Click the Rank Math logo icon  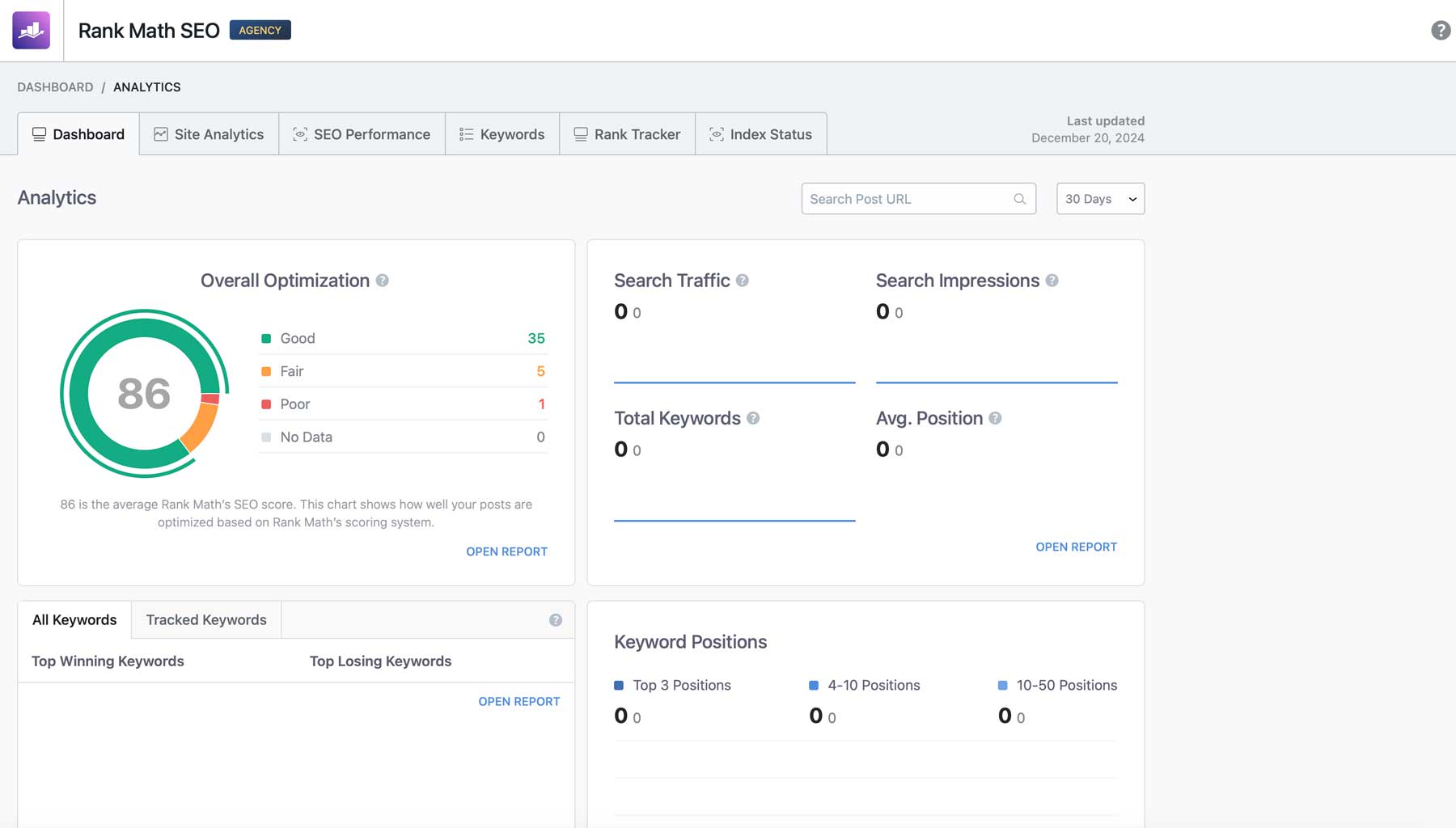(30, 30)
